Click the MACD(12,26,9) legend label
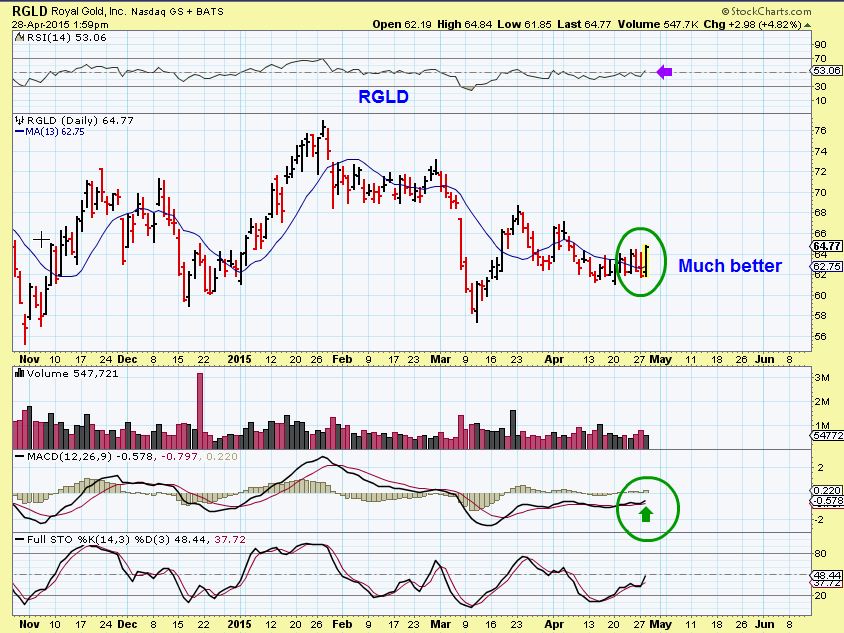This screenshot has width=844, height=633. (x=69, y=456)
